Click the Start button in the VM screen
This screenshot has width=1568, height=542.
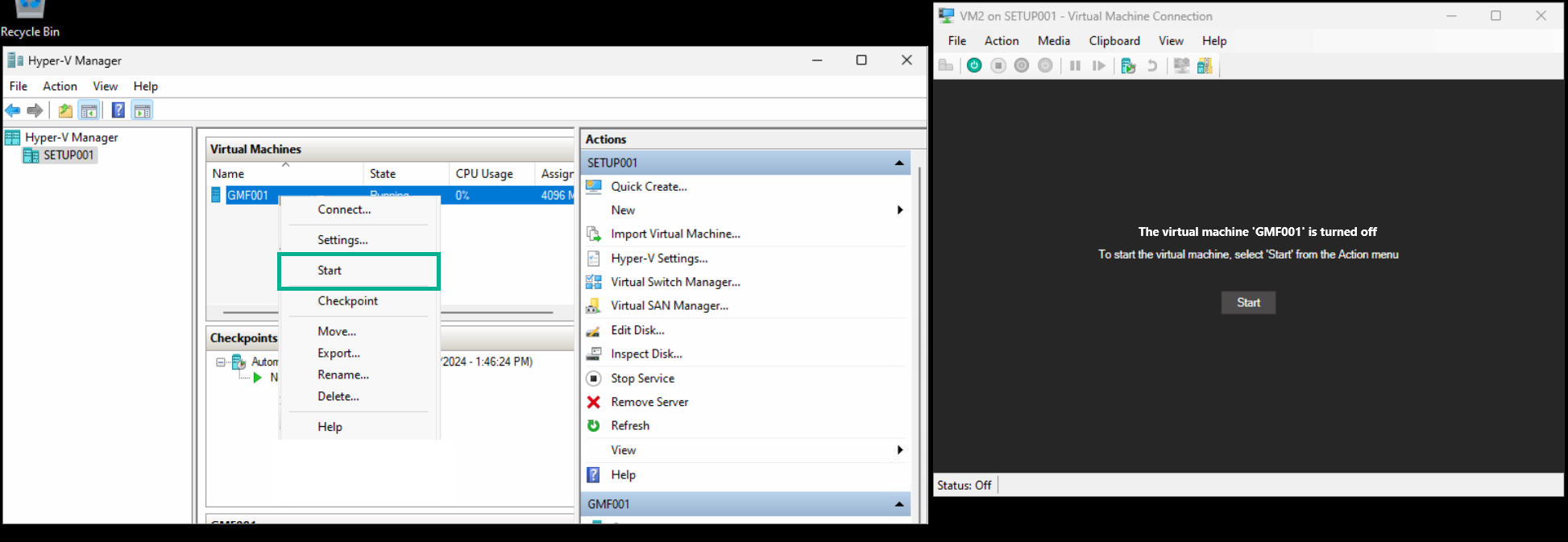pos(1248,303)
